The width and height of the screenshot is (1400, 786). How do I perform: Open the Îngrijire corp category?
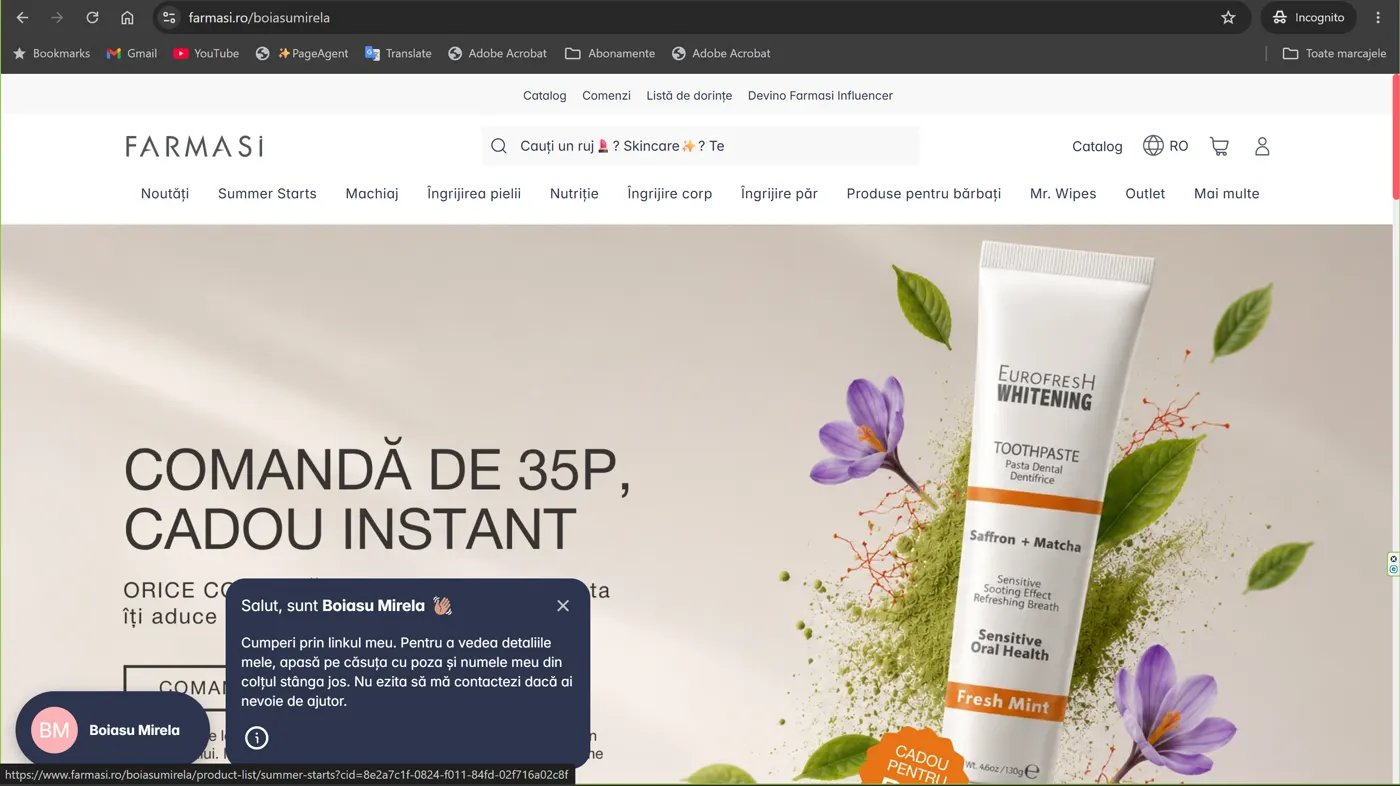670,194
